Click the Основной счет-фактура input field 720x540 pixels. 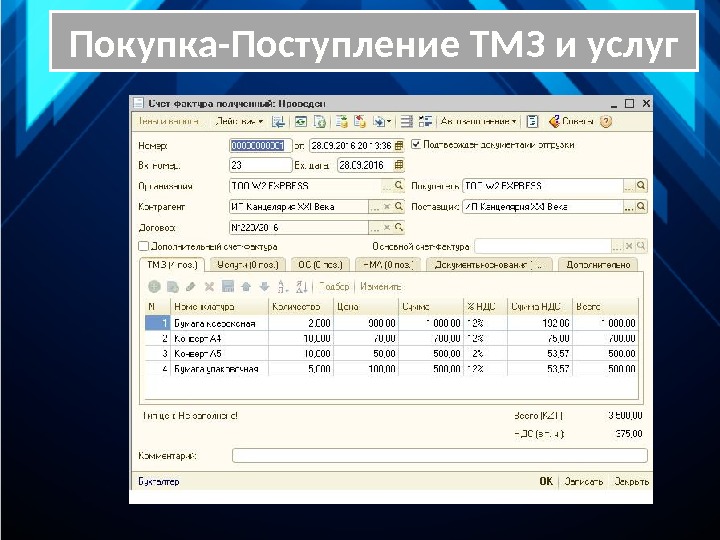543,247
